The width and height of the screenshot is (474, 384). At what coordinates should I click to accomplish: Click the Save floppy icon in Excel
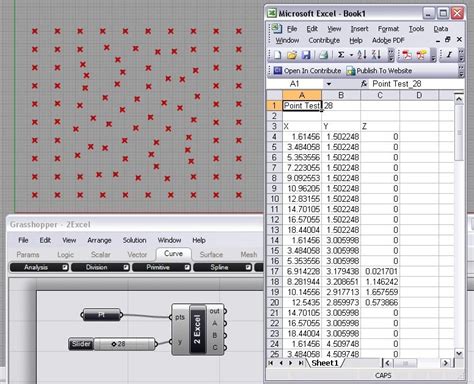tap(306, 55)
